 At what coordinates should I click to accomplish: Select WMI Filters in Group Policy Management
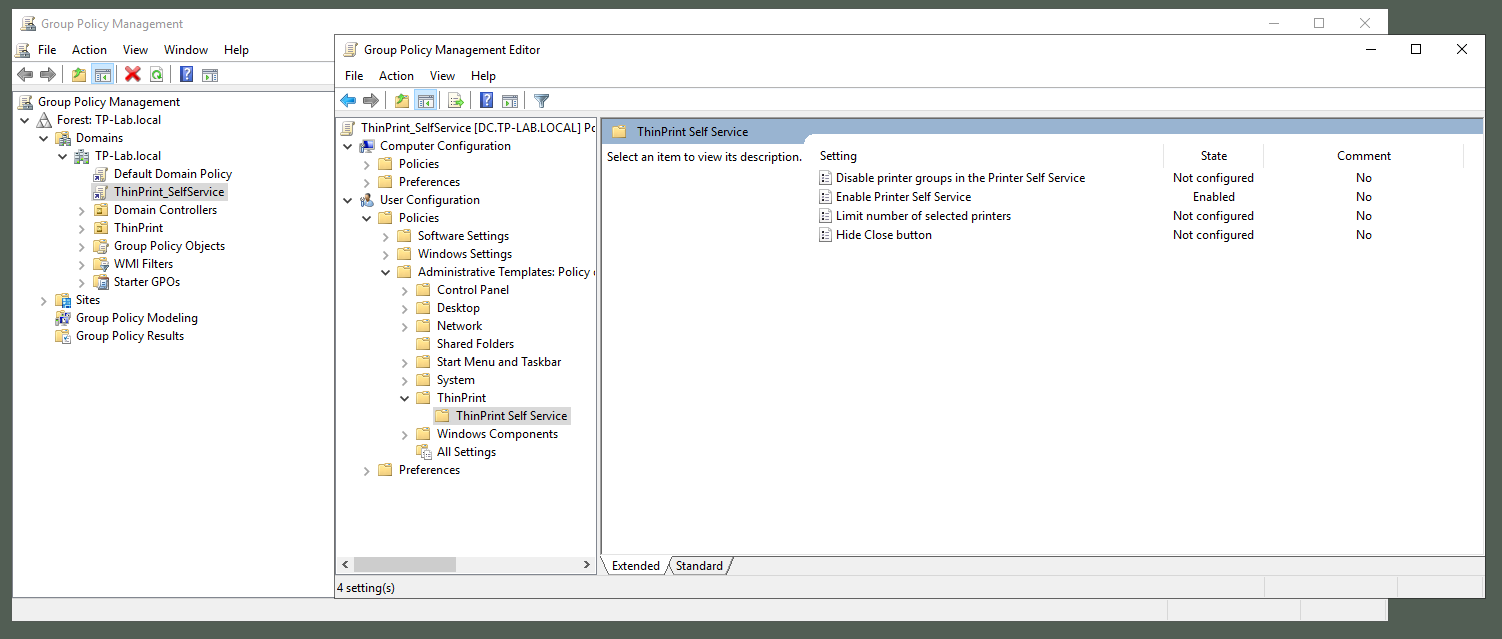[x=143, y=264]
